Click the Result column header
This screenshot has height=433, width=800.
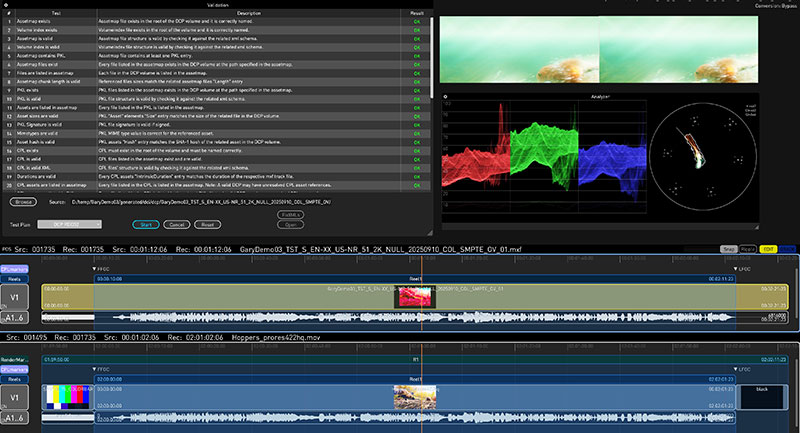click(x=416, y=13)
